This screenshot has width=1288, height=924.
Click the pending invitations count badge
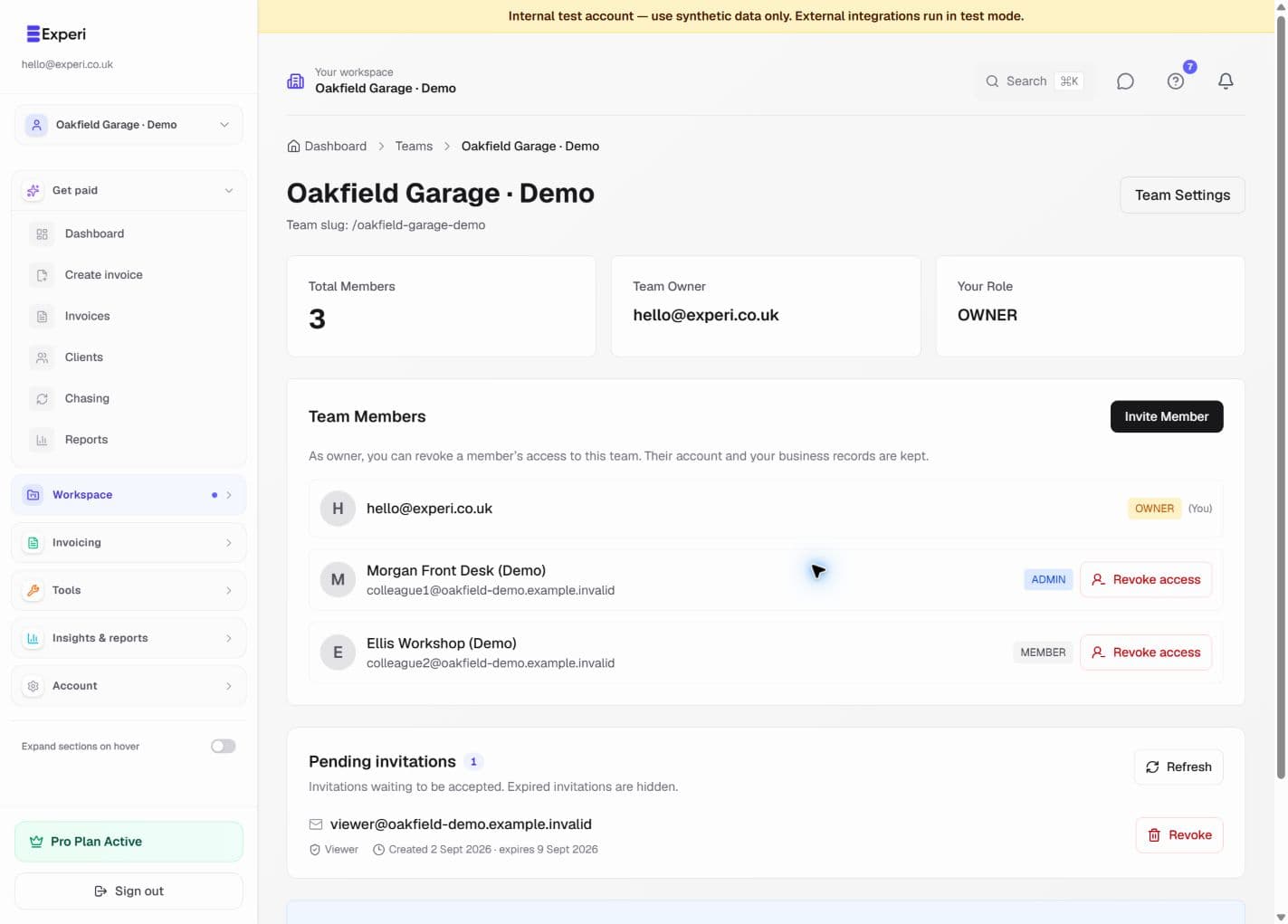(x=473, y=762)
